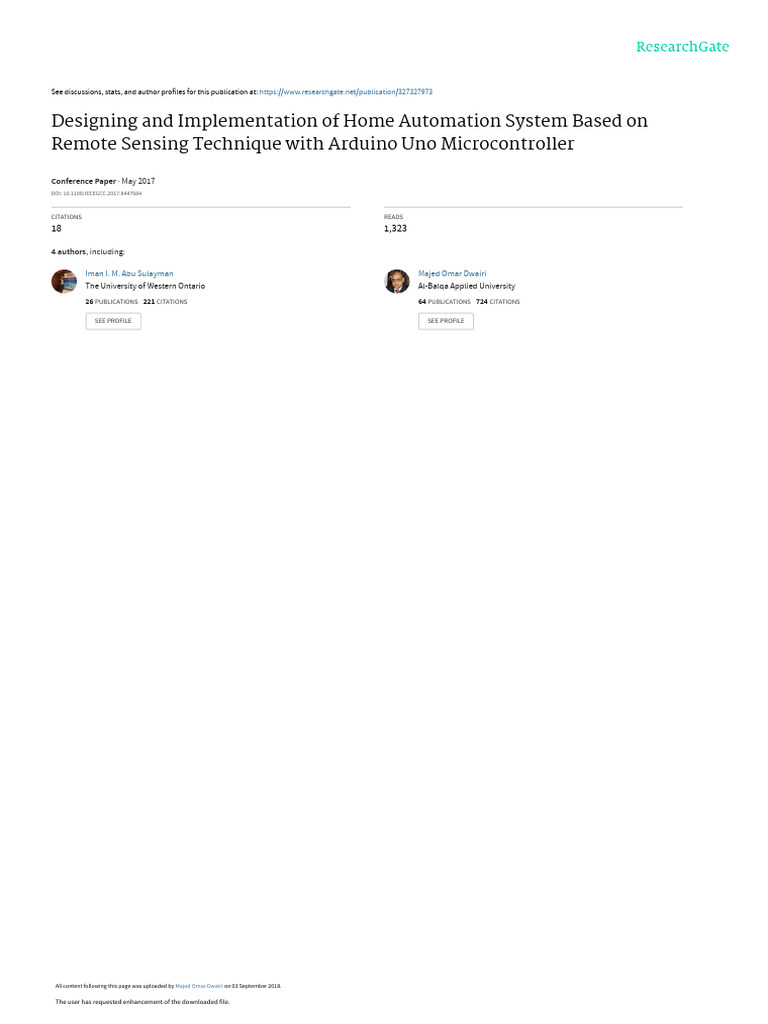Click Al-Balqa Applied University affiliation

pos(466,286)
